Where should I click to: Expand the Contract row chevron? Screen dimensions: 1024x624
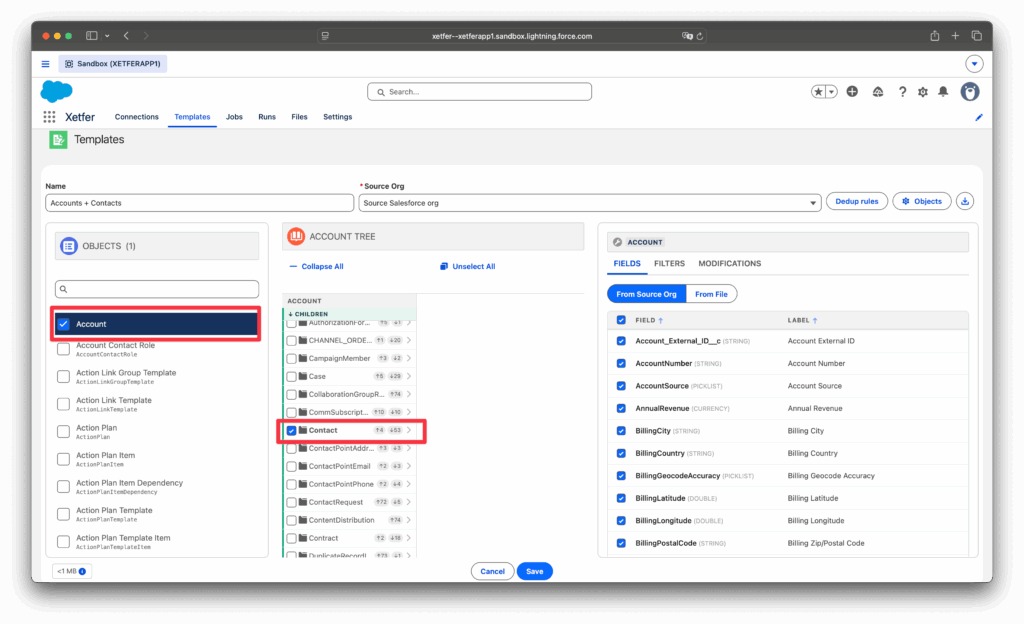pos(409,538)
